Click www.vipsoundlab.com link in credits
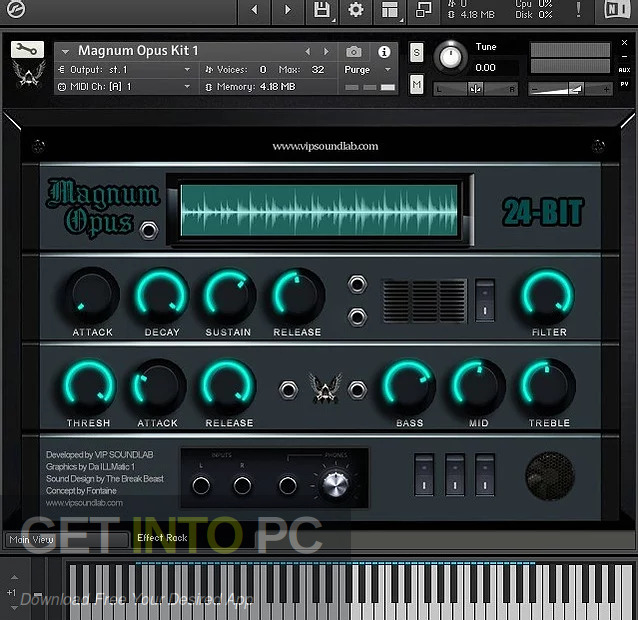Viewport: 638px width, 620px height. 84,503
